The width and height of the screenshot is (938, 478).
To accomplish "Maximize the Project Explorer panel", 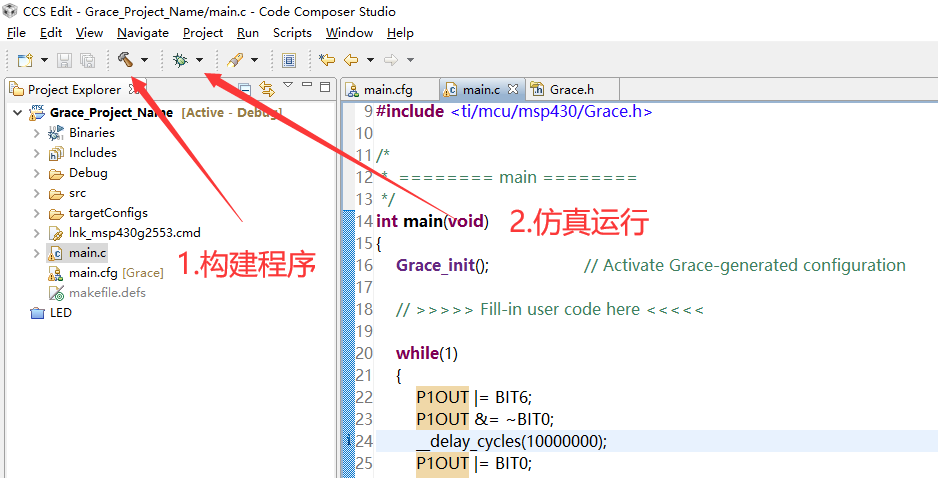I will click(x=325, y=87).
